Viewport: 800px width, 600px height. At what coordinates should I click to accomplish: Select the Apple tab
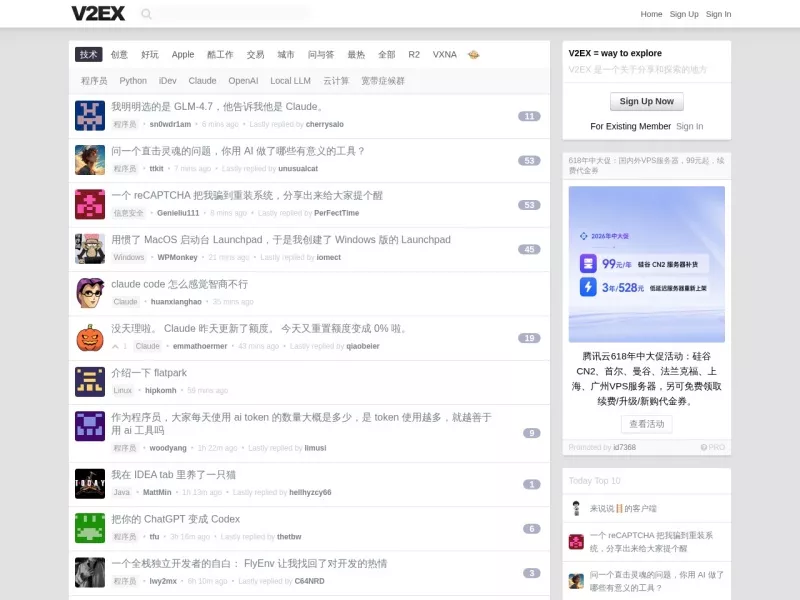[x=183, y=55]
